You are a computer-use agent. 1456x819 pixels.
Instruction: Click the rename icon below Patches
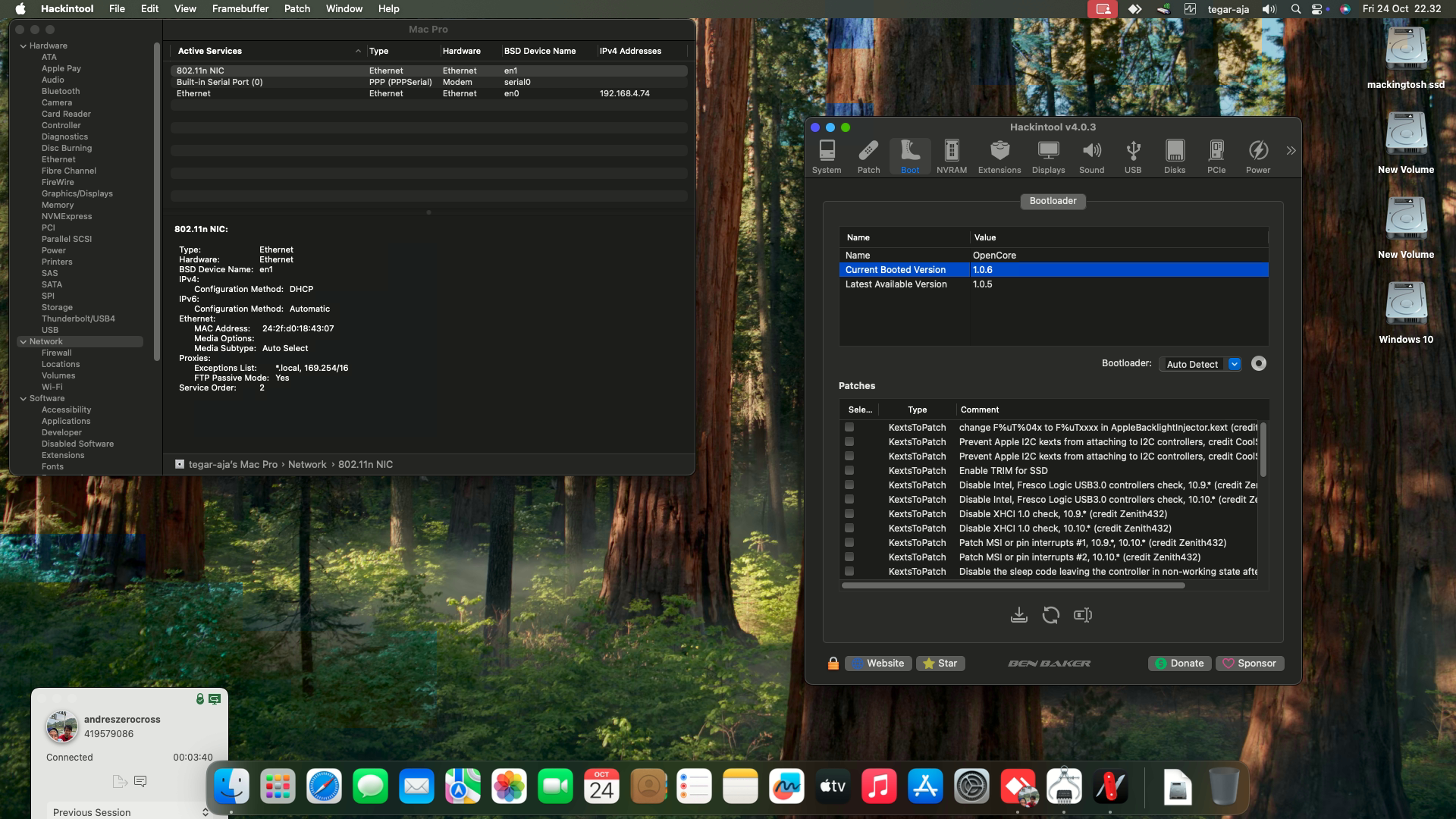pos(1083,615)
